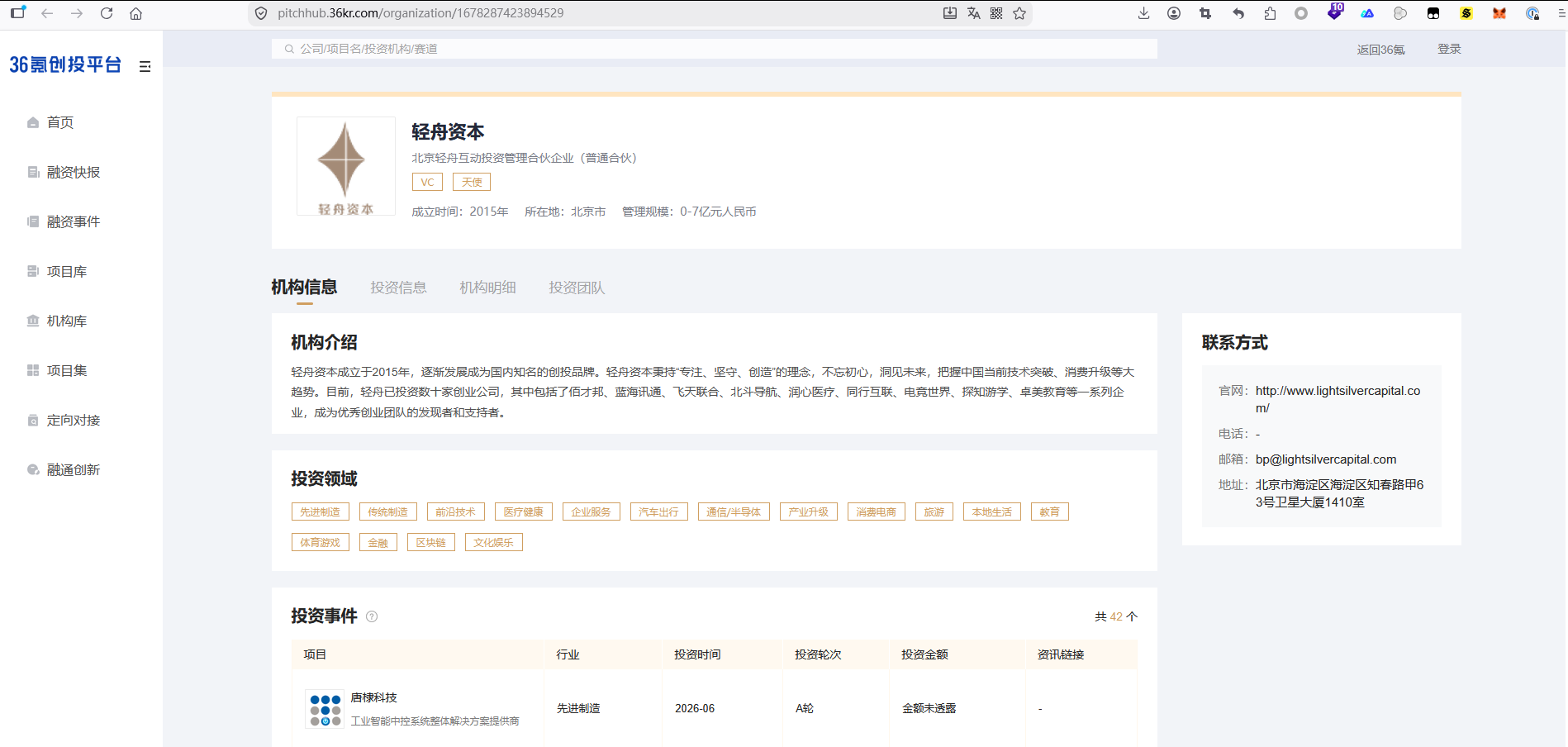Open the shield site-protection info in address bar
The width and height of the screenshot is (1568, 747).
261,13
